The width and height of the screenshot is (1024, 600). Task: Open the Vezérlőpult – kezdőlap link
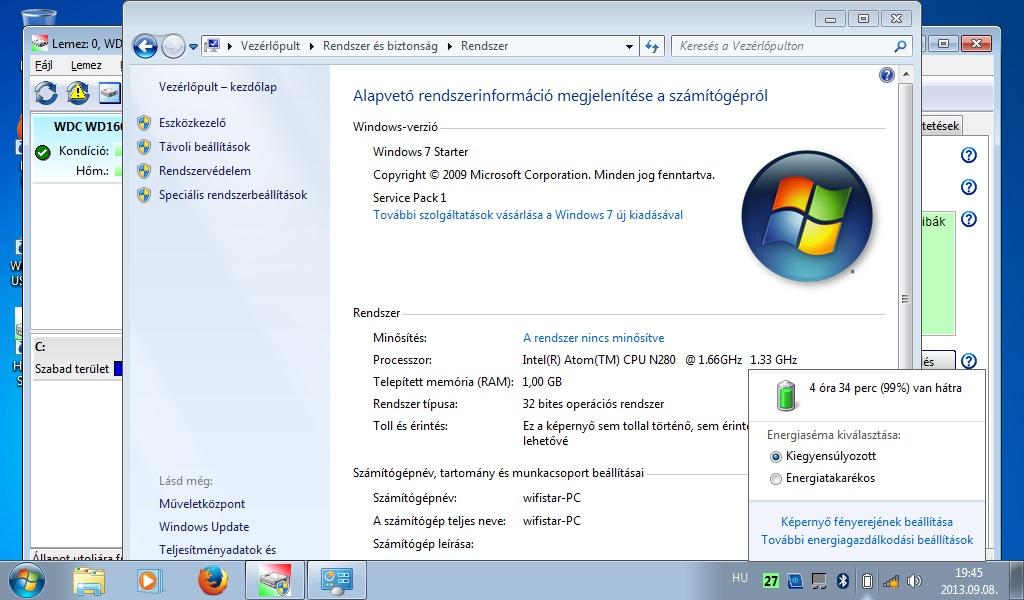pos(217,87)
